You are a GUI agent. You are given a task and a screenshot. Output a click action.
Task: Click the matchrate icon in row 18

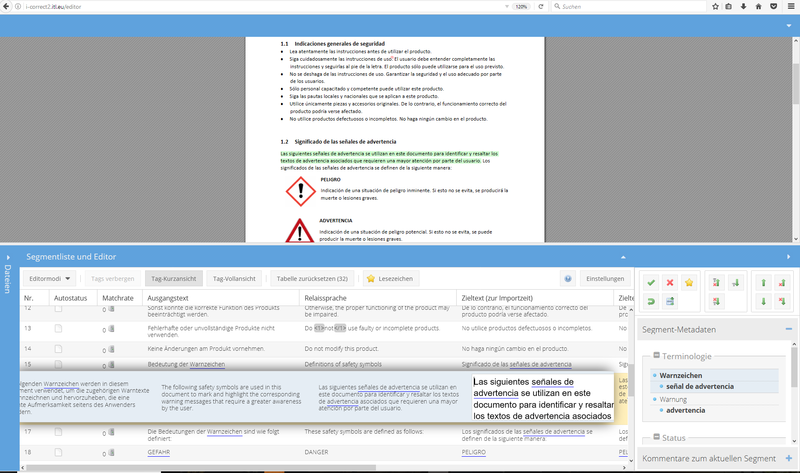[111, 453]
